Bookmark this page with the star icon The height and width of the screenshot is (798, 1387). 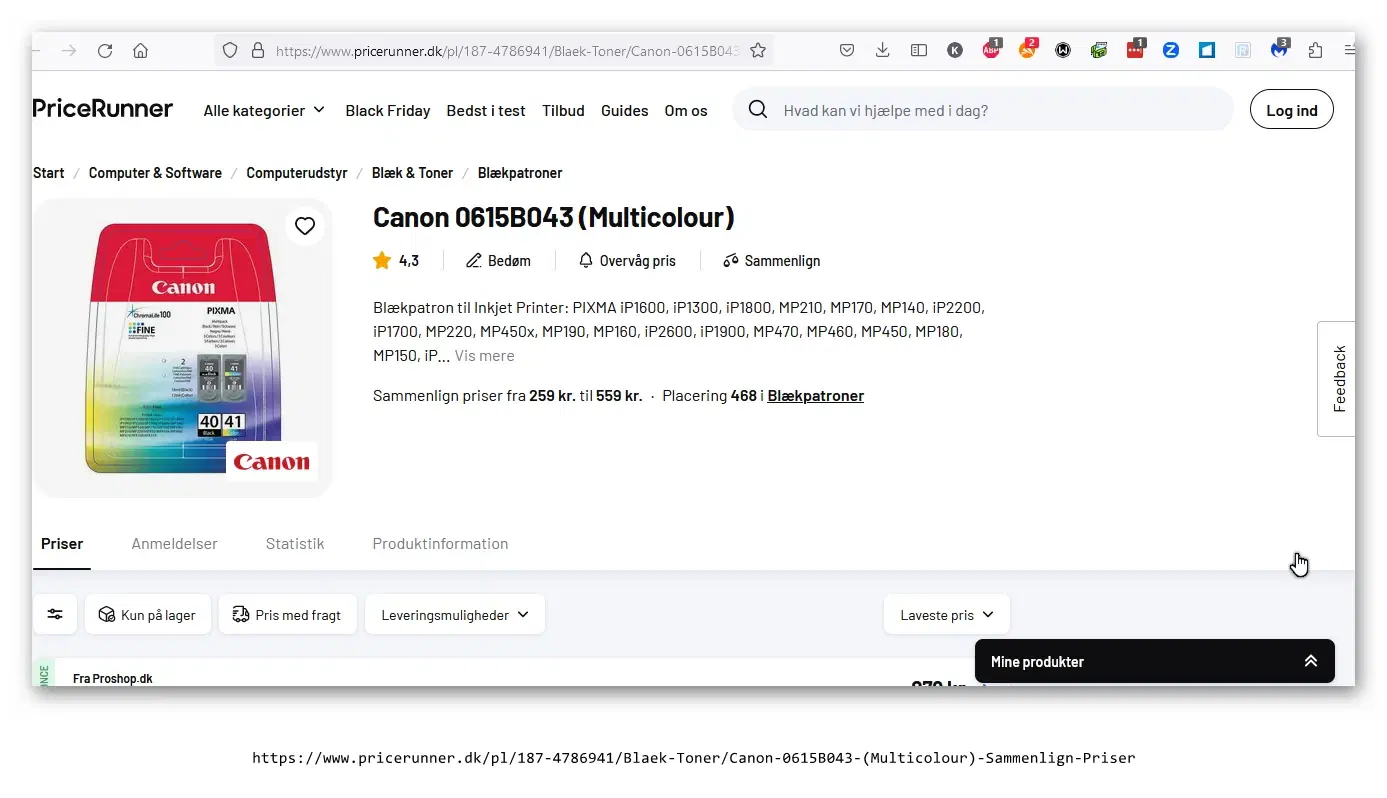758,50
